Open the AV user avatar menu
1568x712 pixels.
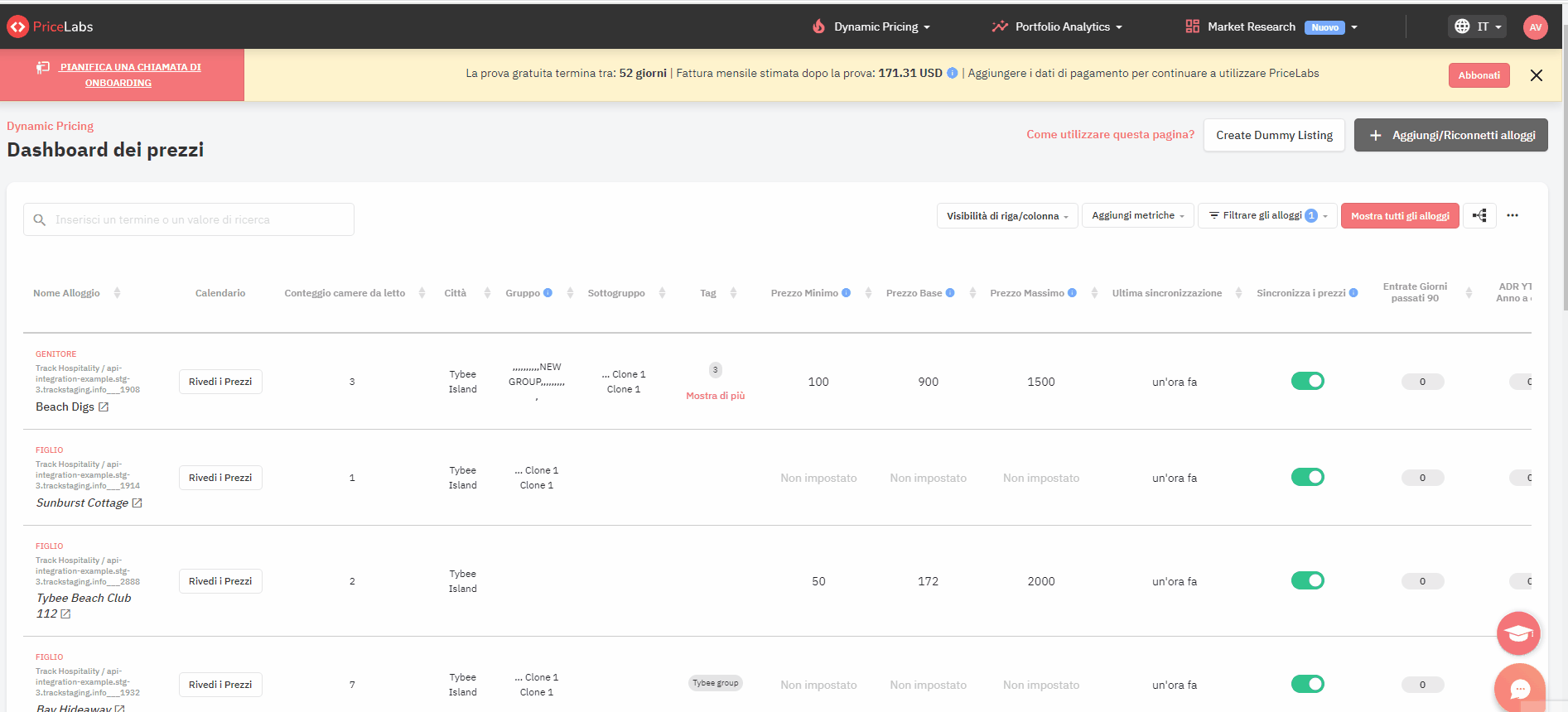pyautogui.click(x=1535, y=27)
